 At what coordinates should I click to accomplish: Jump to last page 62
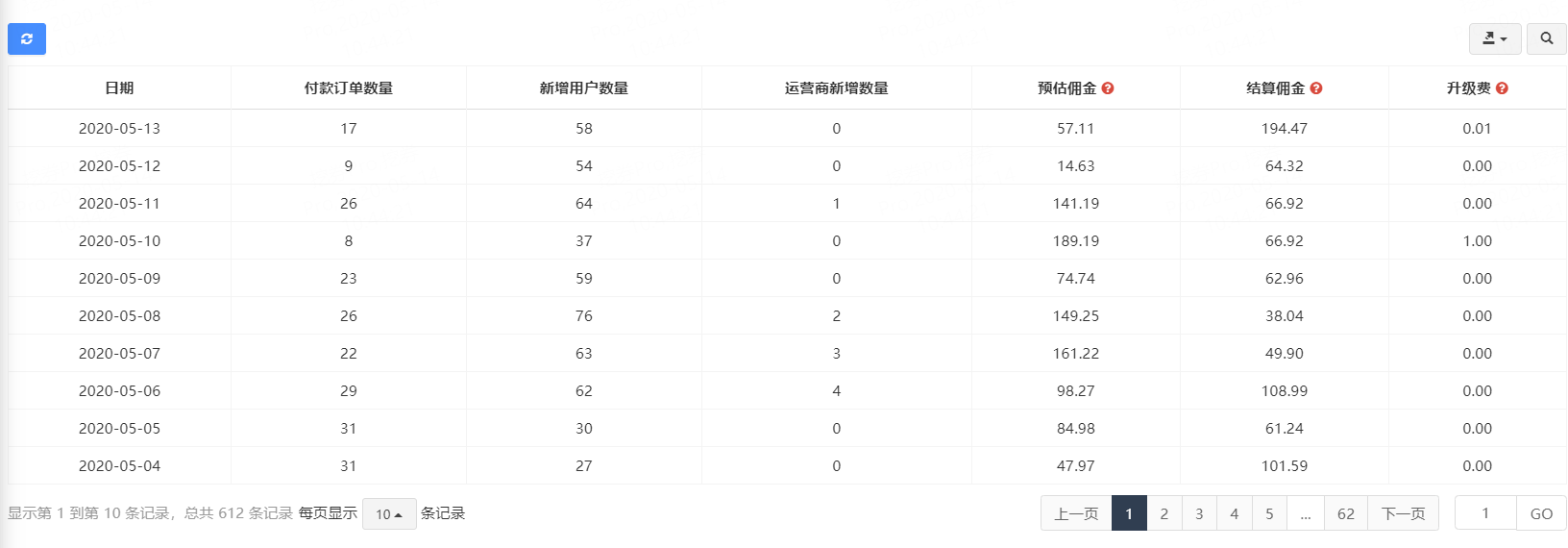tap(1345, 513)
